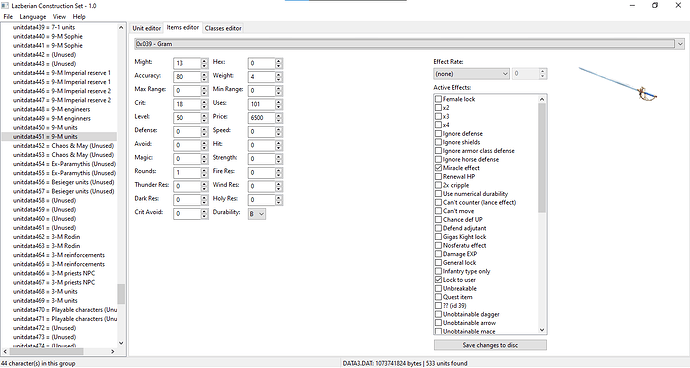Switch to the Unit editor tab
This screenshot has width=690, height=368.
coord(147,28)
